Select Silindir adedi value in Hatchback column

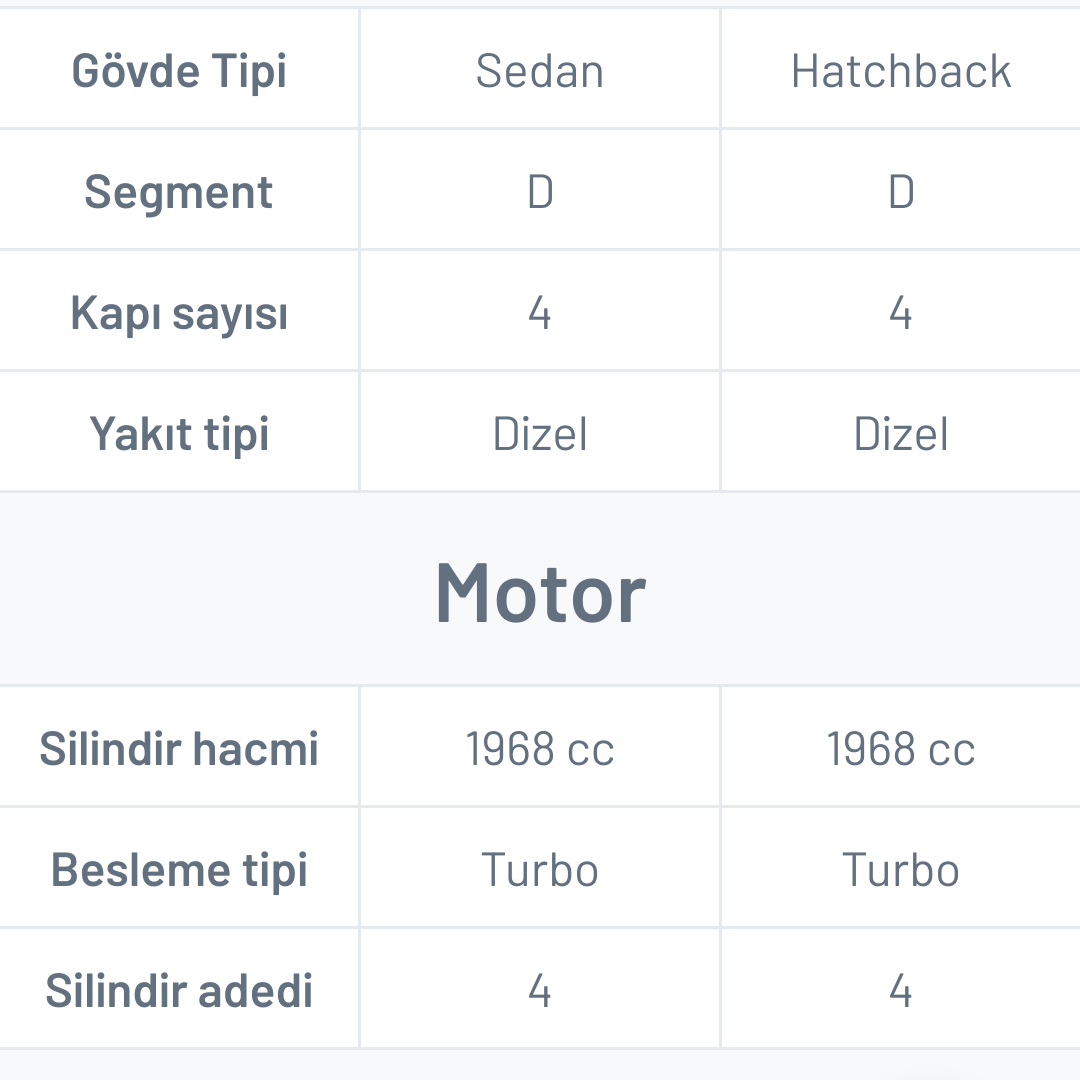tap(901, 991)
